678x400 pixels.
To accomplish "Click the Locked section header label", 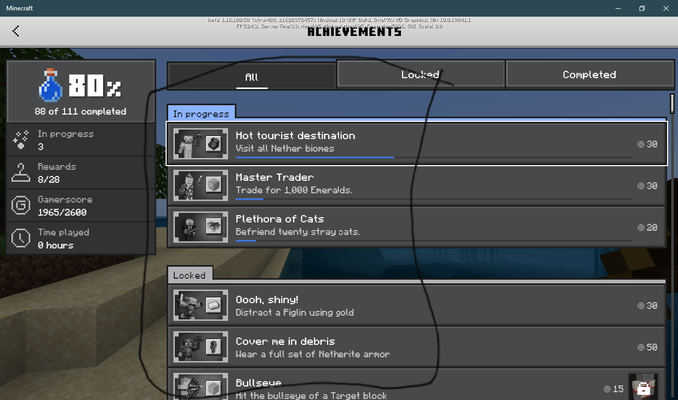I will [x=189, y=275].
